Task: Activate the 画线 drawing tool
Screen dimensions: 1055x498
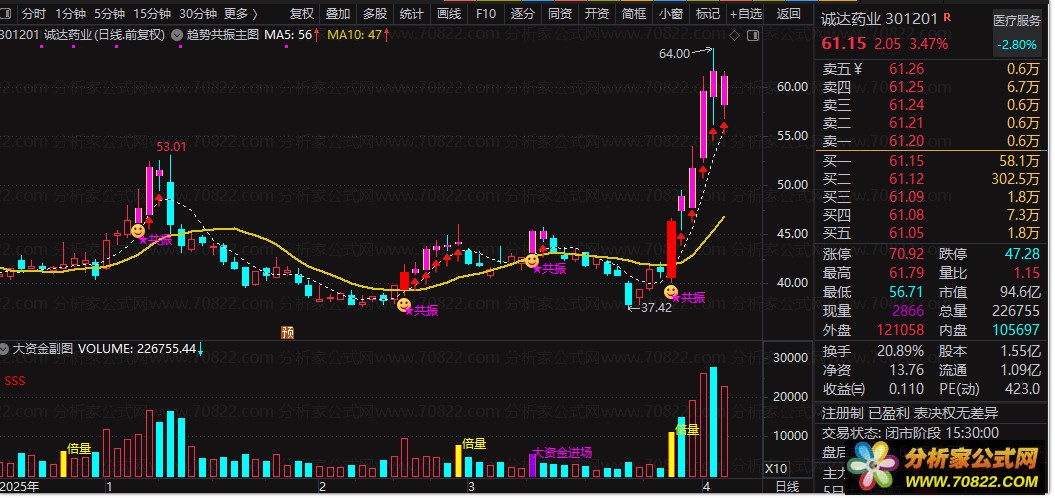Action: tap(449, 13)
